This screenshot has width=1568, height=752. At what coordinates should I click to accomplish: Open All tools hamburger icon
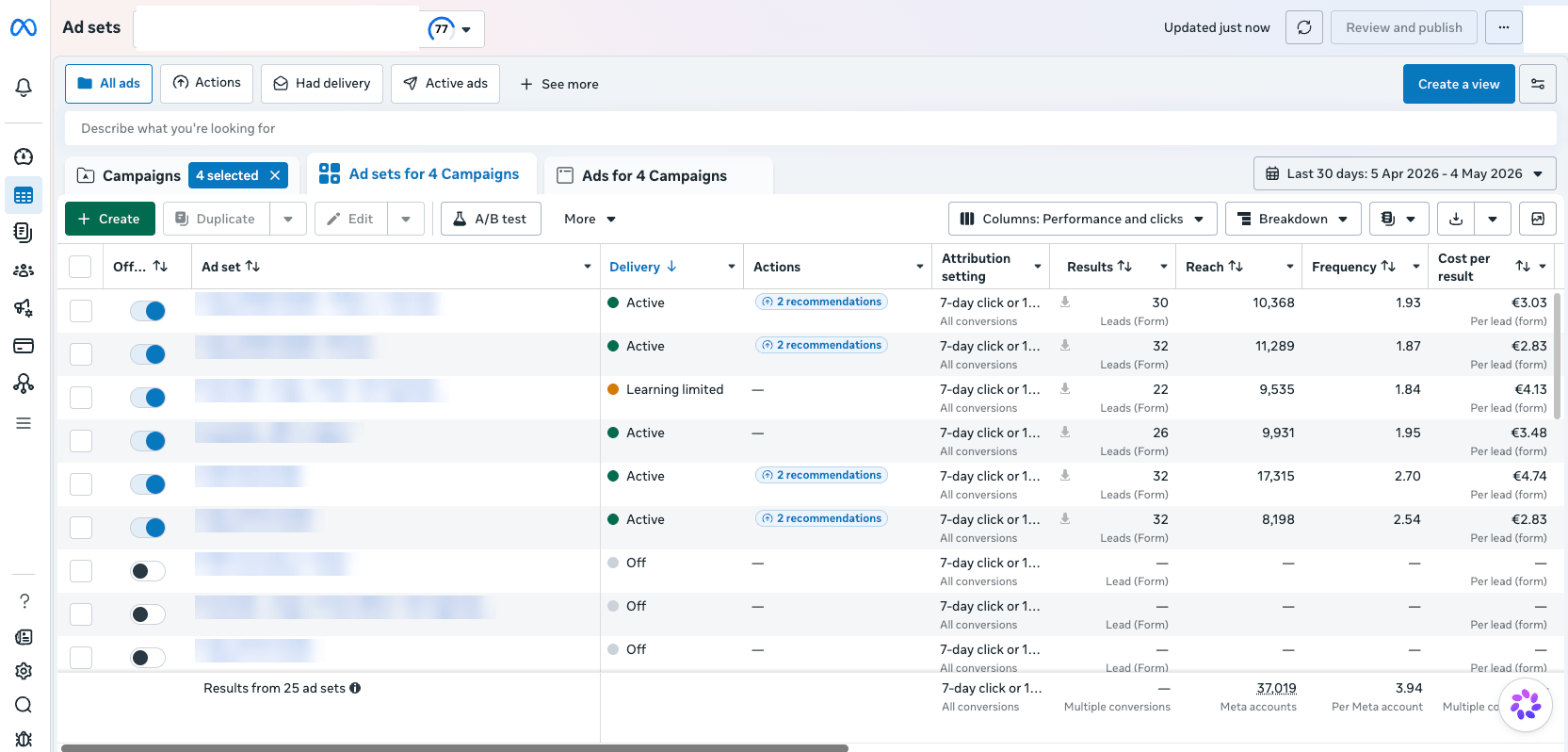coord(24,423)
